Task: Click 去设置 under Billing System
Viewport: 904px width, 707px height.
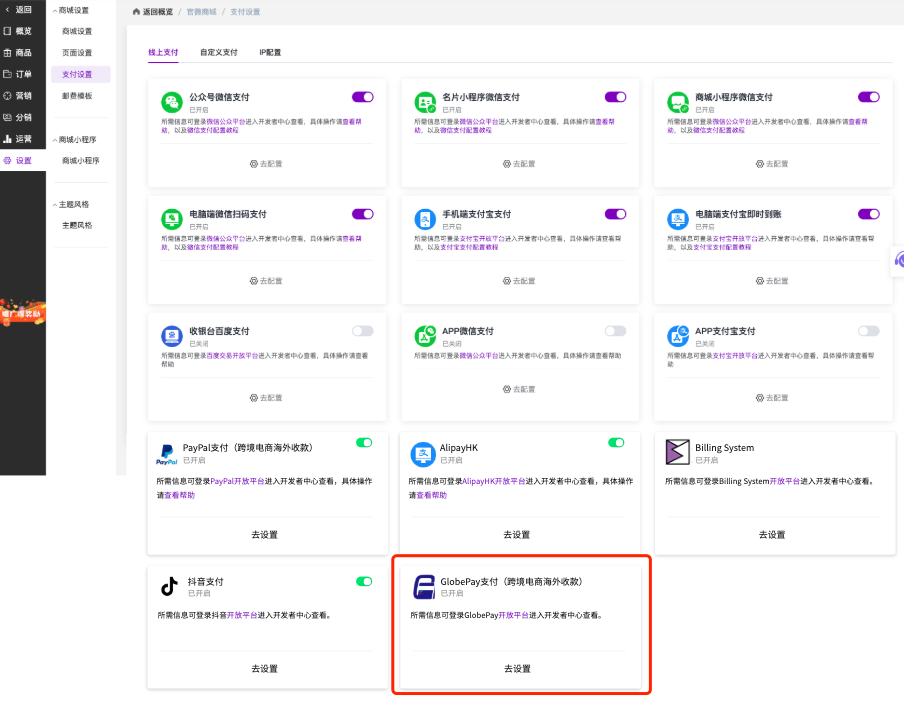Action: [772, 535]
